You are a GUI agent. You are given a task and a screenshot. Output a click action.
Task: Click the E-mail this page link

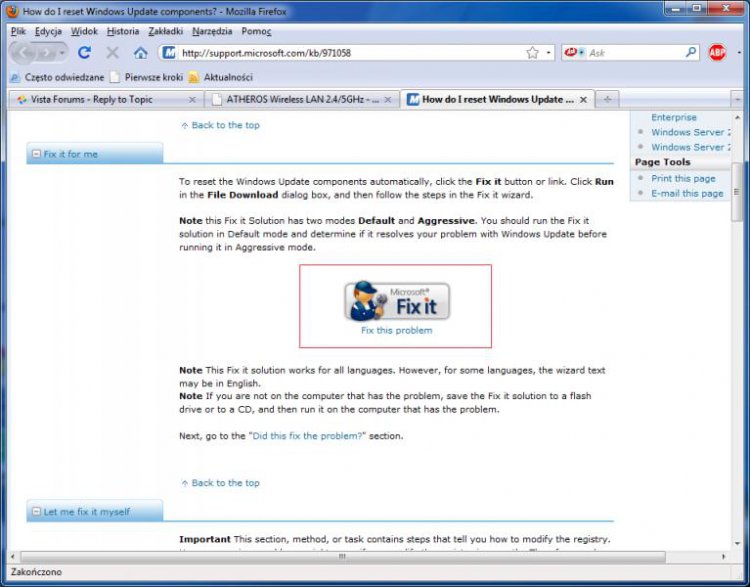tap(687, 193)
